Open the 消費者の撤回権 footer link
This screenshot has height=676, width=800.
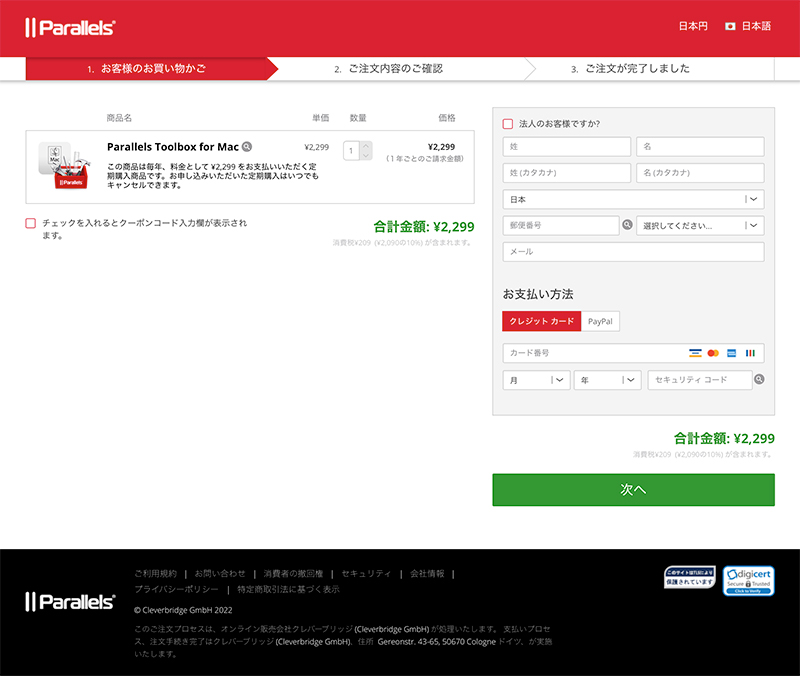[293, 573]
